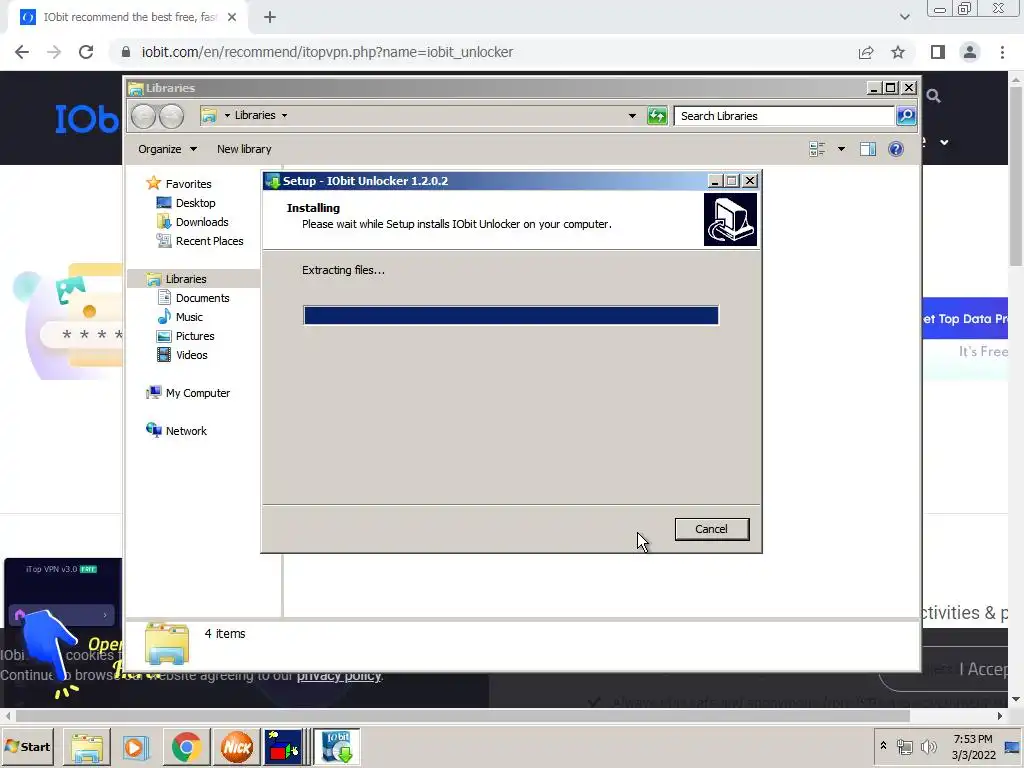Toggle the preview pane icon
The width and height of the screenshot is (1024, 768).
[x=868, y=149]
